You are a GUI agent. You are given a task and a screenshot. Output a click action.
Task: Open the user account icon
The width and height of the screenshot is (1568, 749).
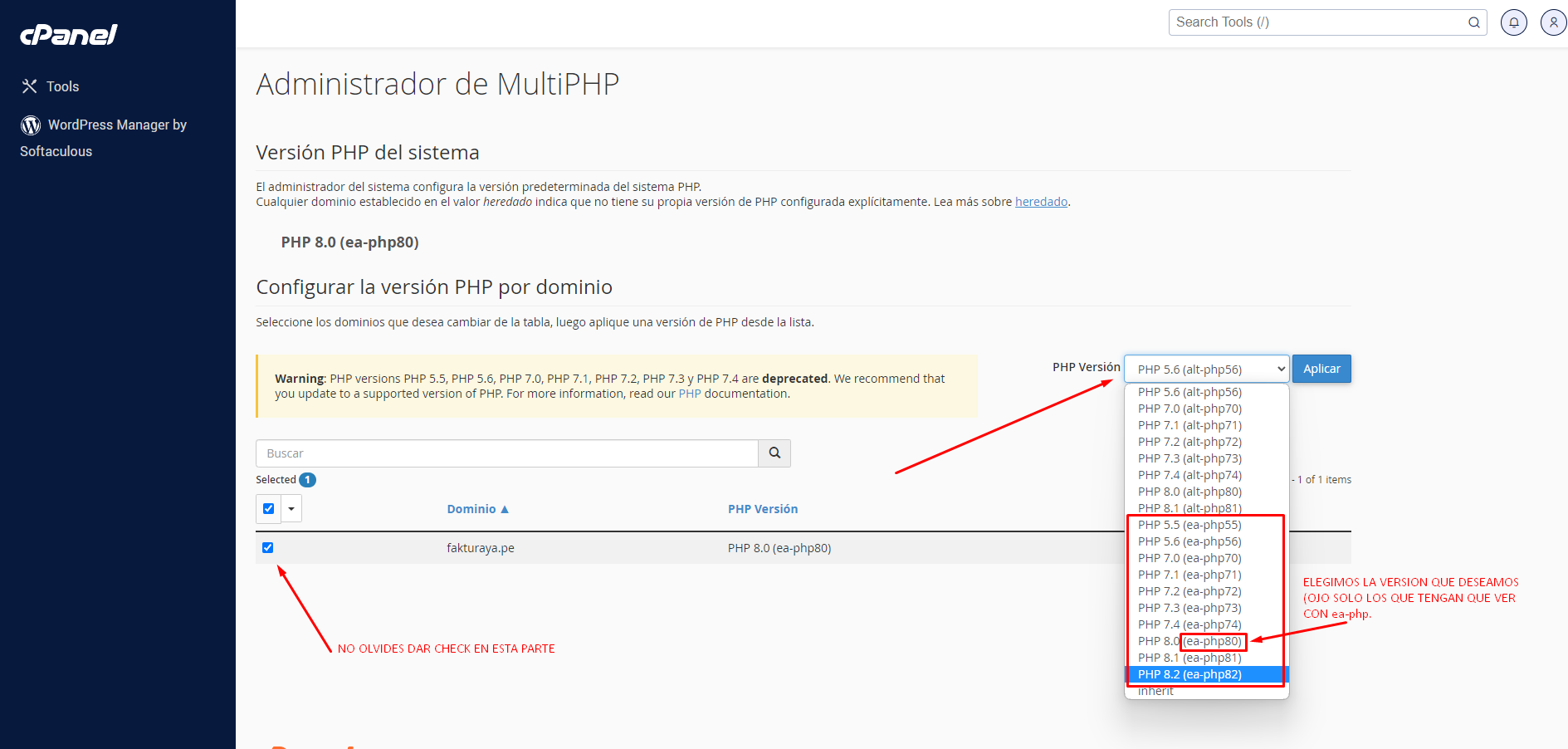click(x=1553, y=22)
